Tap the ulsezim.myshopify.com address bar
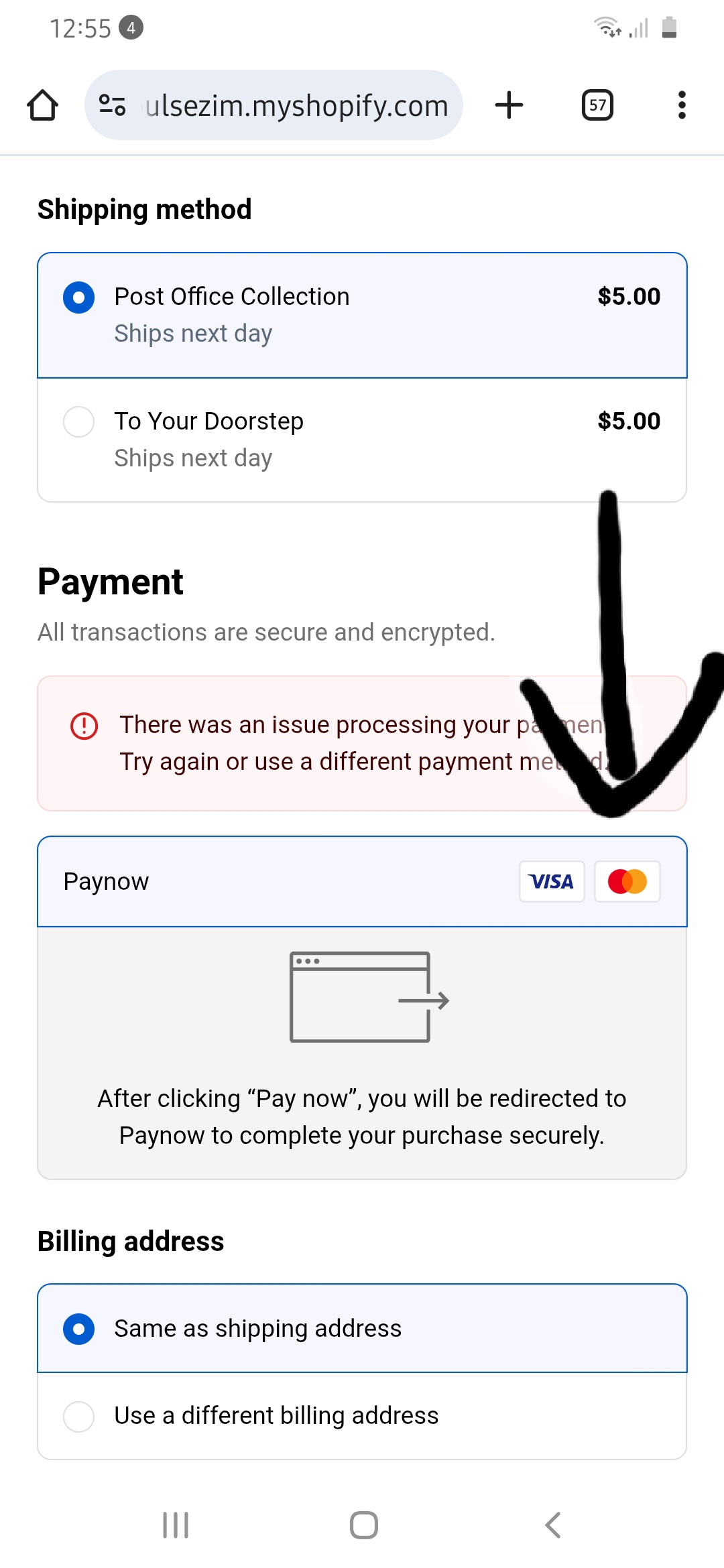 [296, 105]
